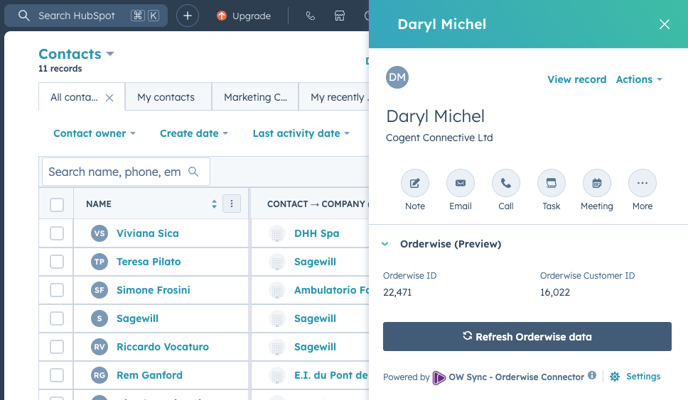
Task: Check the Simone Frosini row checkbox
Action: tap(57, 290)
